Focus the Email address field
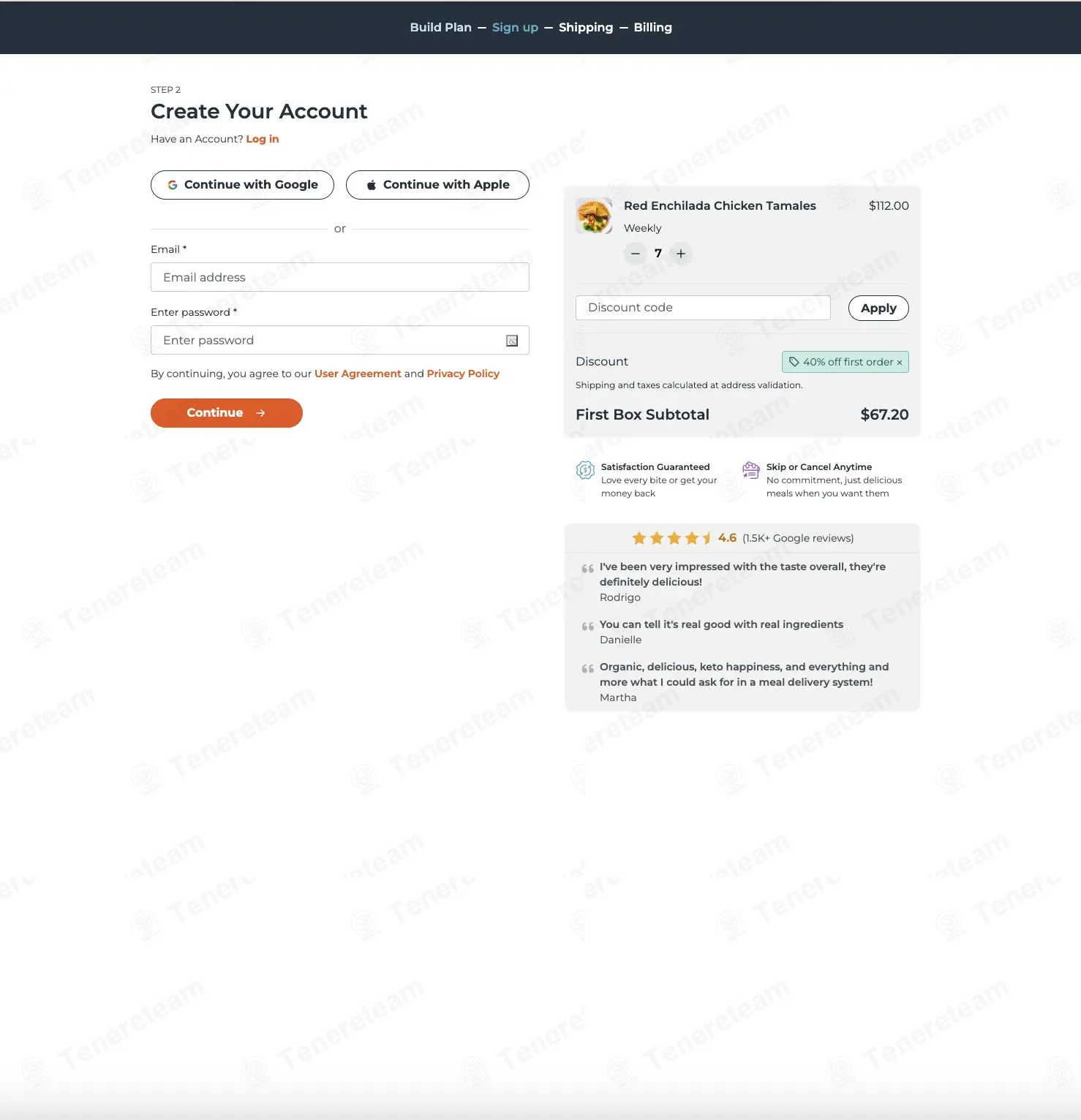This screenshot has height=1120, width=1081. coord(340,277)
